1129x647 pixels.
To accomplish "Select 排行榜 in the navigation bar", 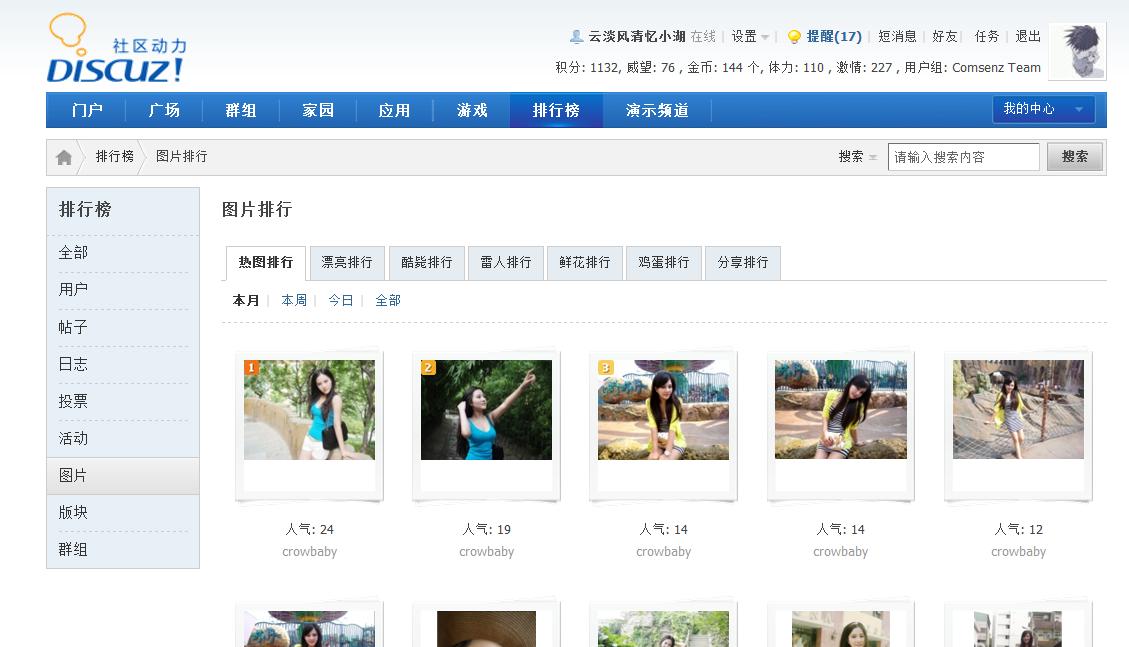I will (x=556, y=110).
